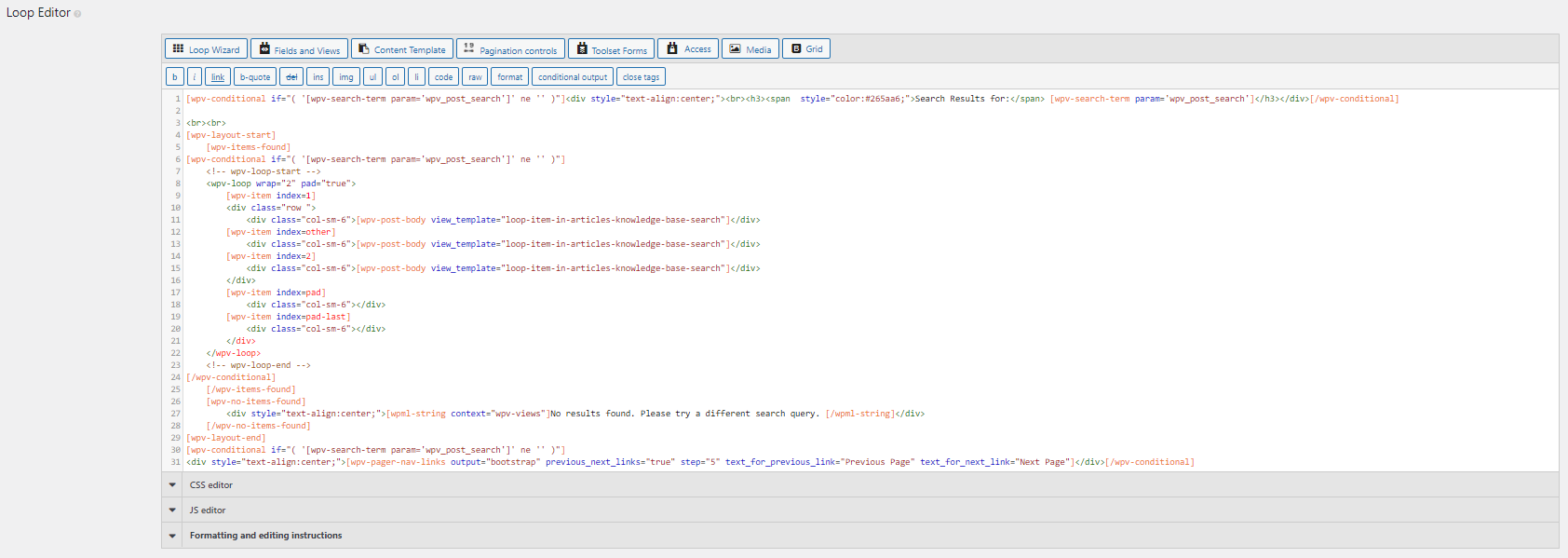Click the Fields and Views button

click(x=299, y=49)
